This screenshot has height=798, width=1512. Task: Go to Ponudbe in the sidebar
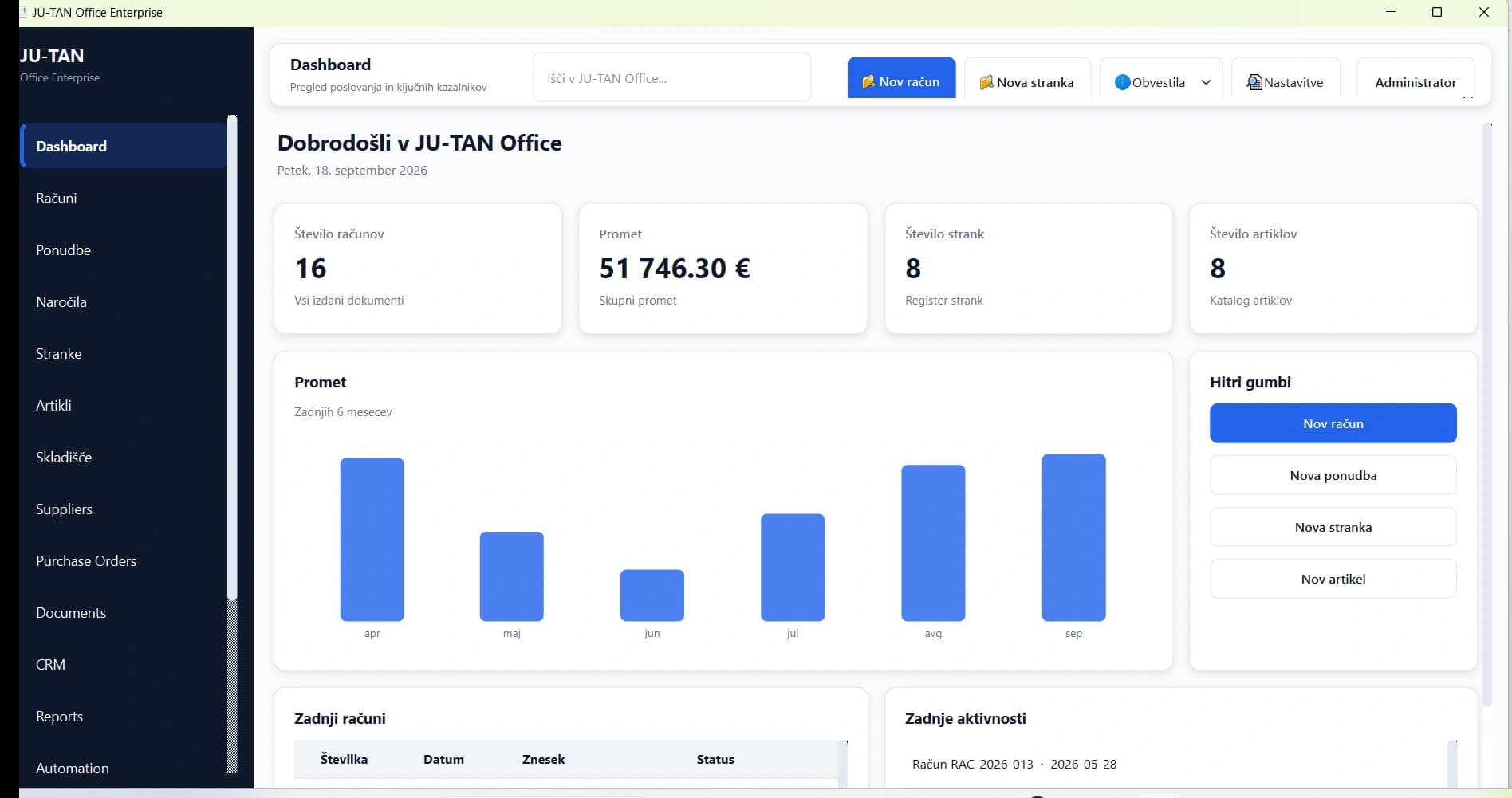point(124,250)
